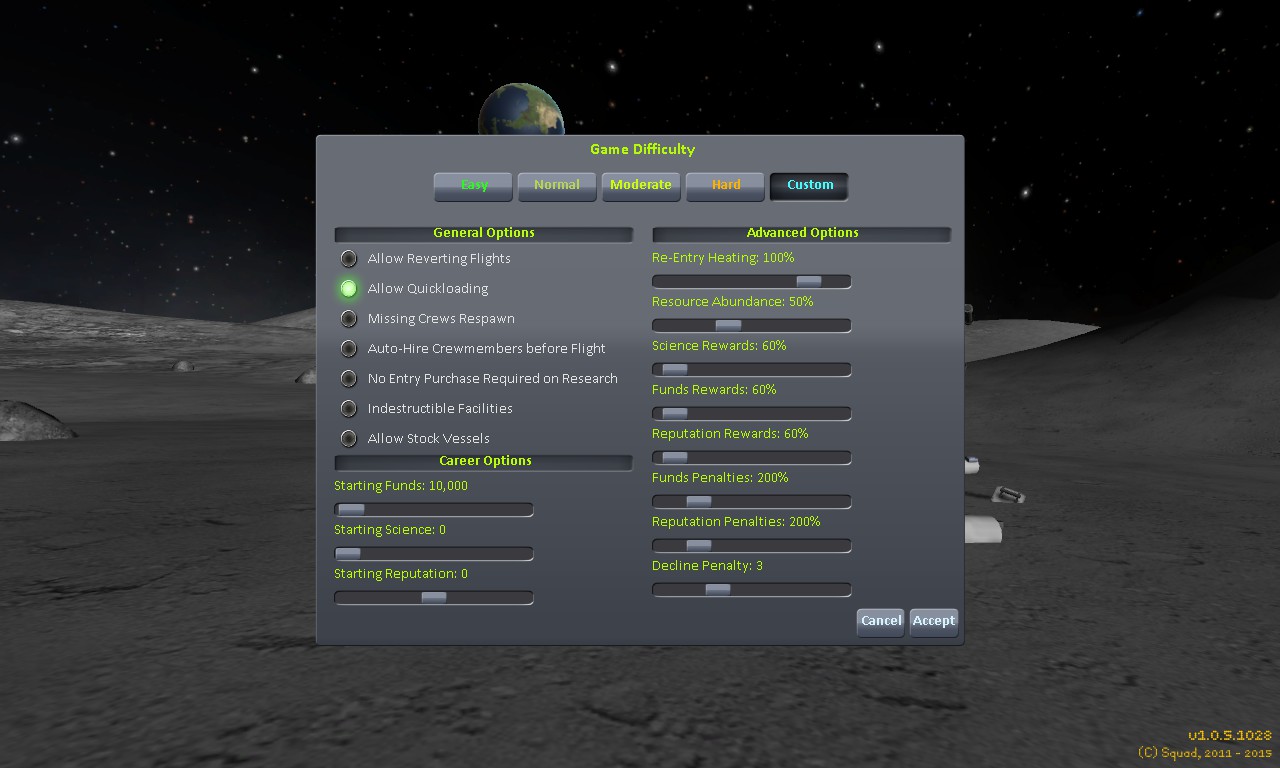Viewport: 1280px width, 768px height.
Task: Click the Accept button
Action: [x=934, y=621]
